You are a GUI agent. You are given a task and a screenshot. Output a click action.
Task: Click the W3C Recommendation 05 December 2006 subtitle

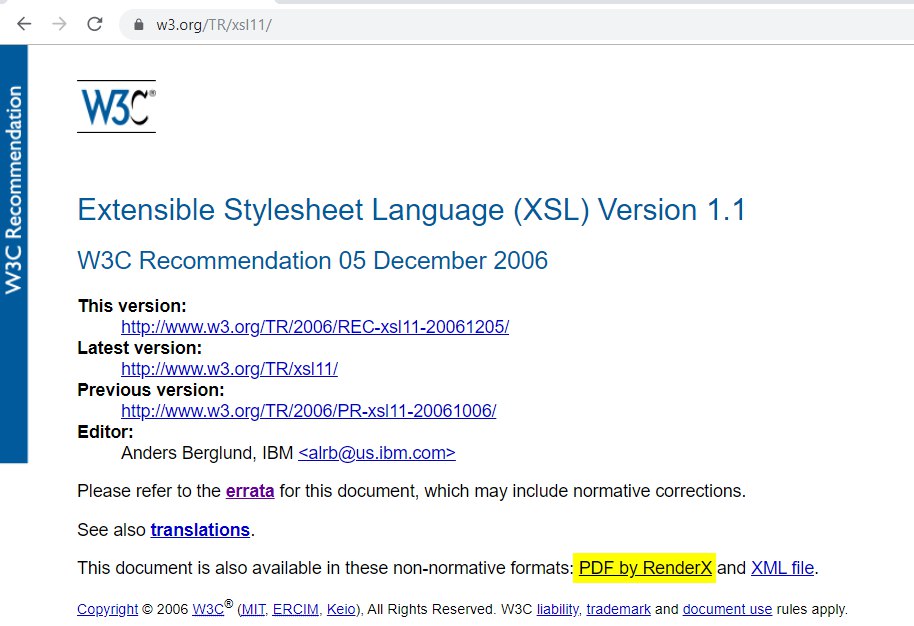pos(312,261)
